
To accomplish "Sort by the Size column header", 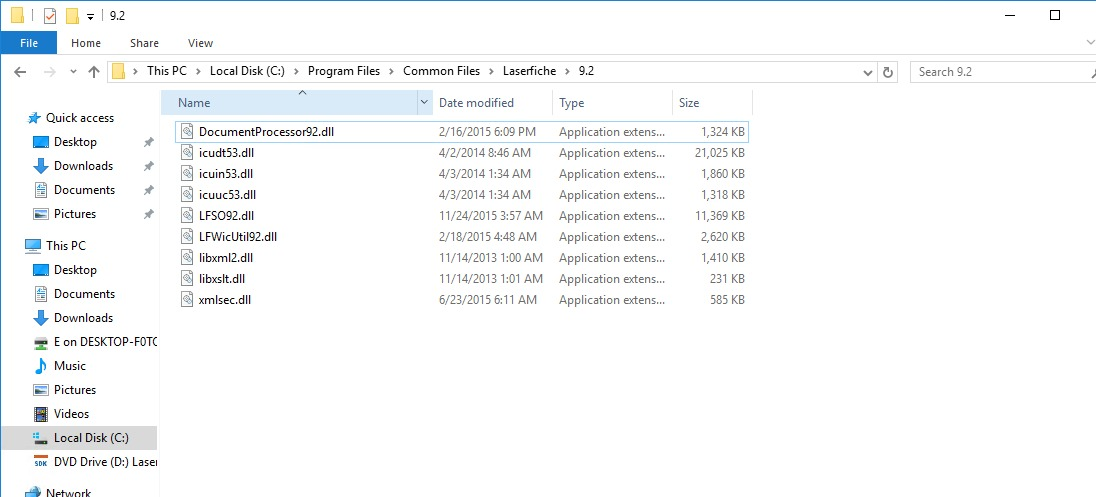I will (712, 103).
